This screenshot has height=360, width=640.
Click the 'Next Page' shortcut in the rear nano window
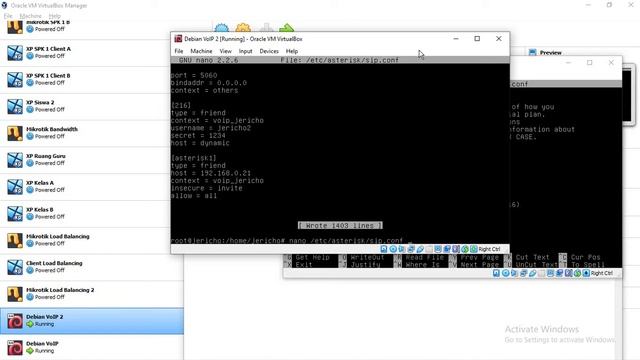(x=480, y=264)
